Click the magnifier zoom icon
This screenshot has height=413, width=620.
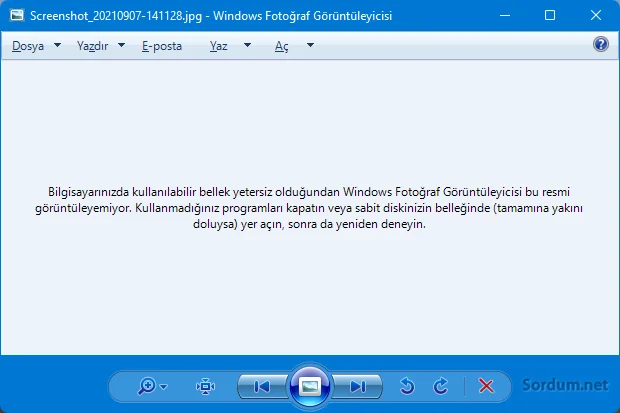tap(147, 386)
